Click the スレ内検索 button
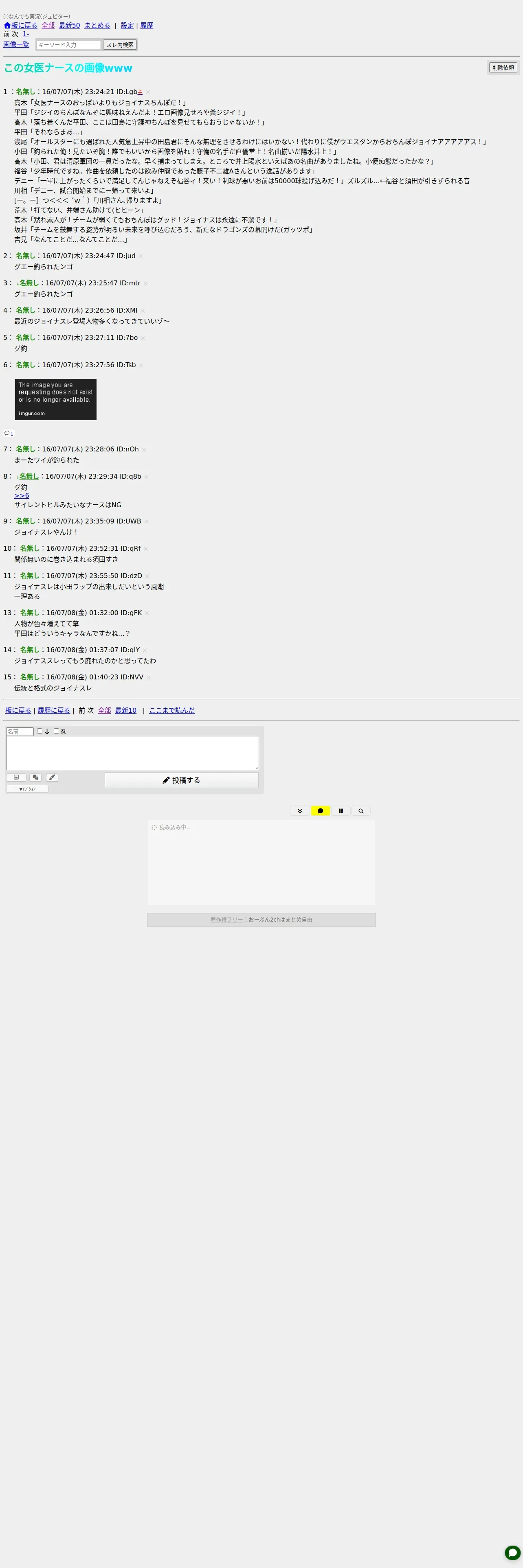This screenshot has height=1568, width=523. pos(120,45)
